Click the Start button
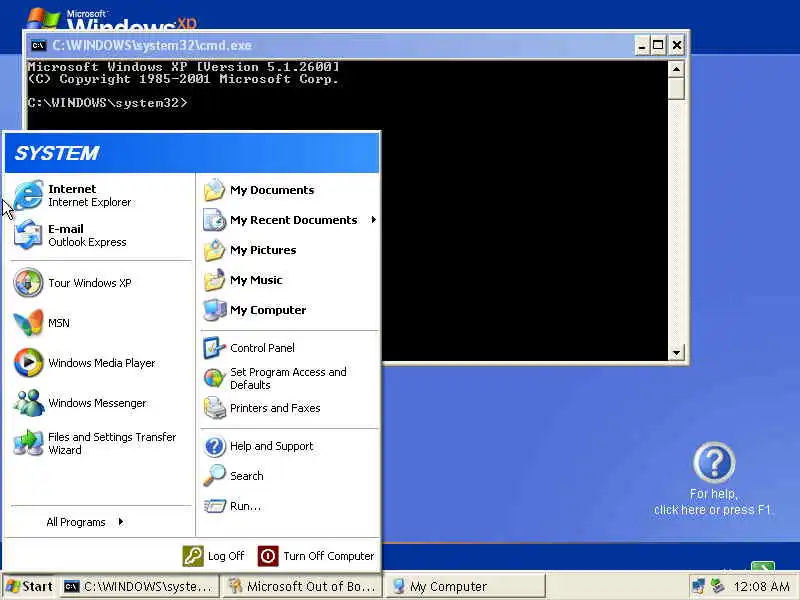This screenshot has height=600, width=800. [30, 586]
